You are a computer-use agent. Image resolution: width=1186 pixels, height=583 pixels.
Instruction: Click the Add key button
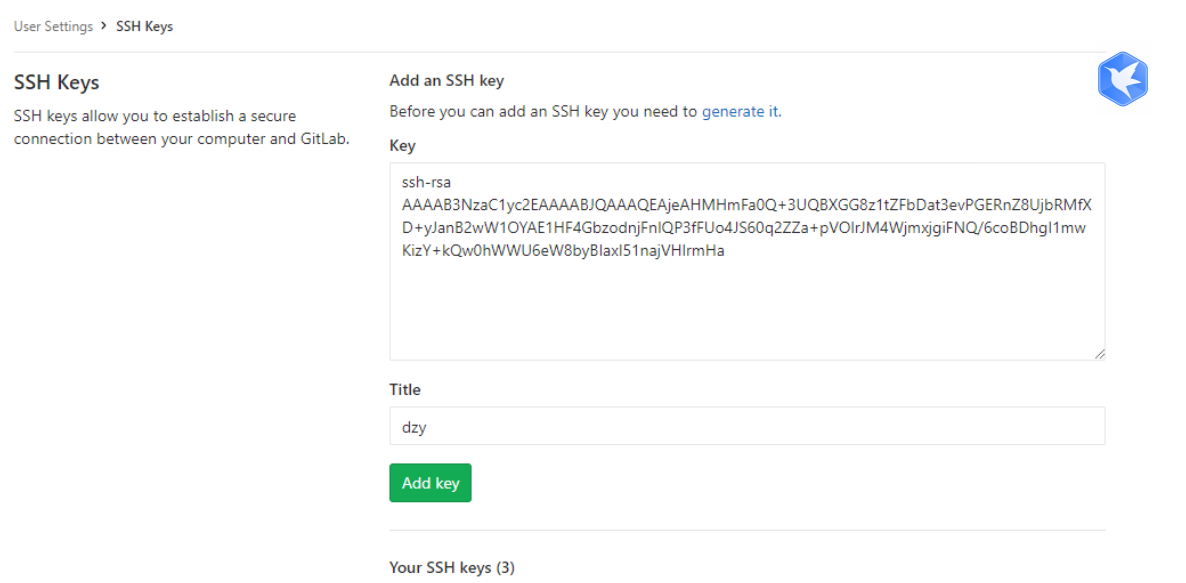tap(430, 482)
